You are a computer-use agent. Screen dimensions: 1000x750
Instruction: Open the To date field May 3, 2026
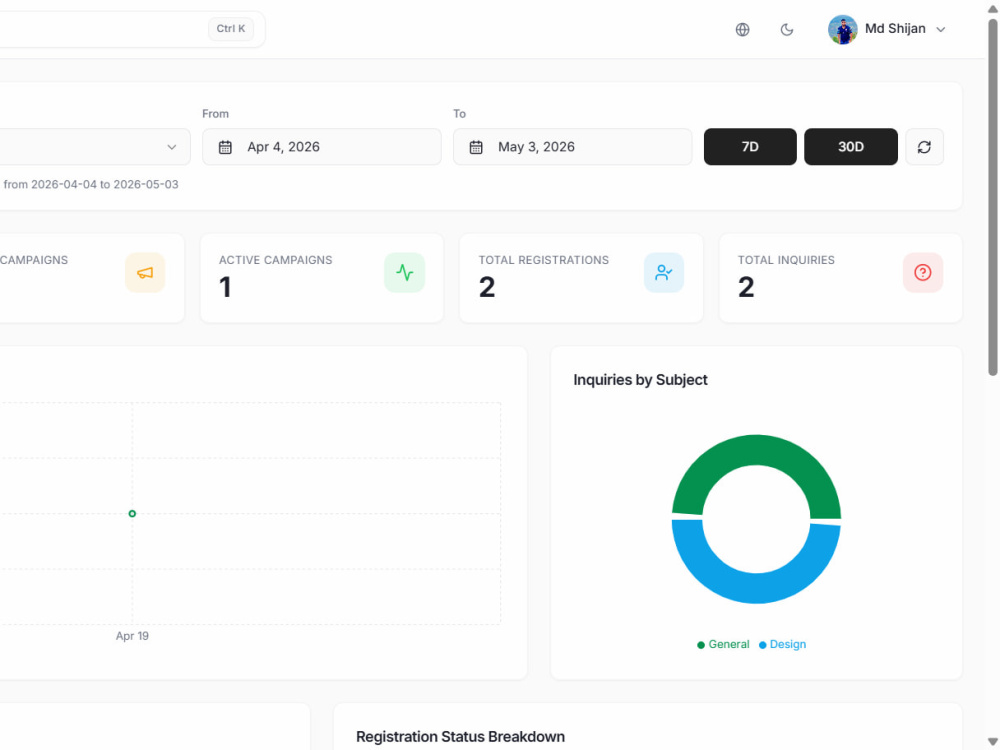point(572,147)
